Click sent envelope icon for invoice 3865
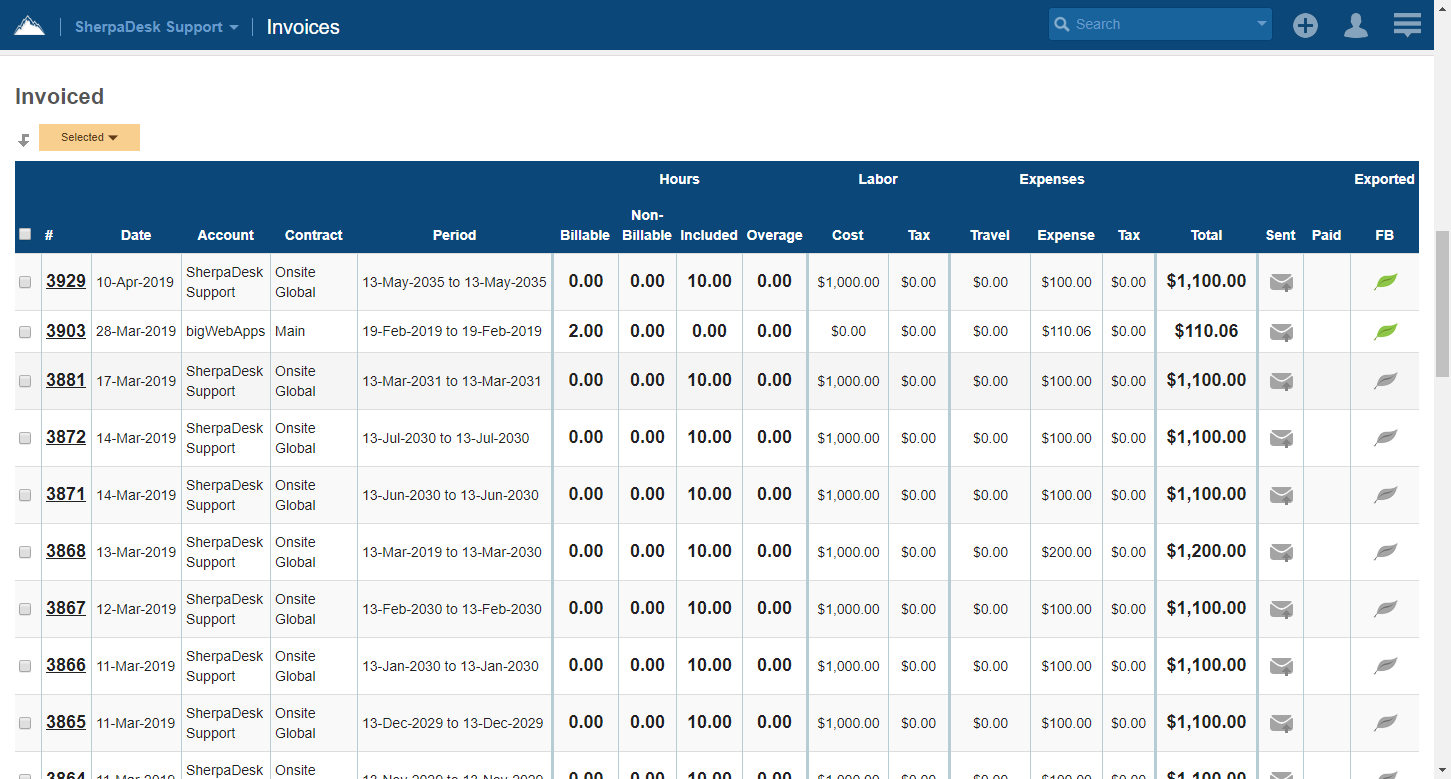The height and width of the screenshot is (779, 1451). [1281, 723]
